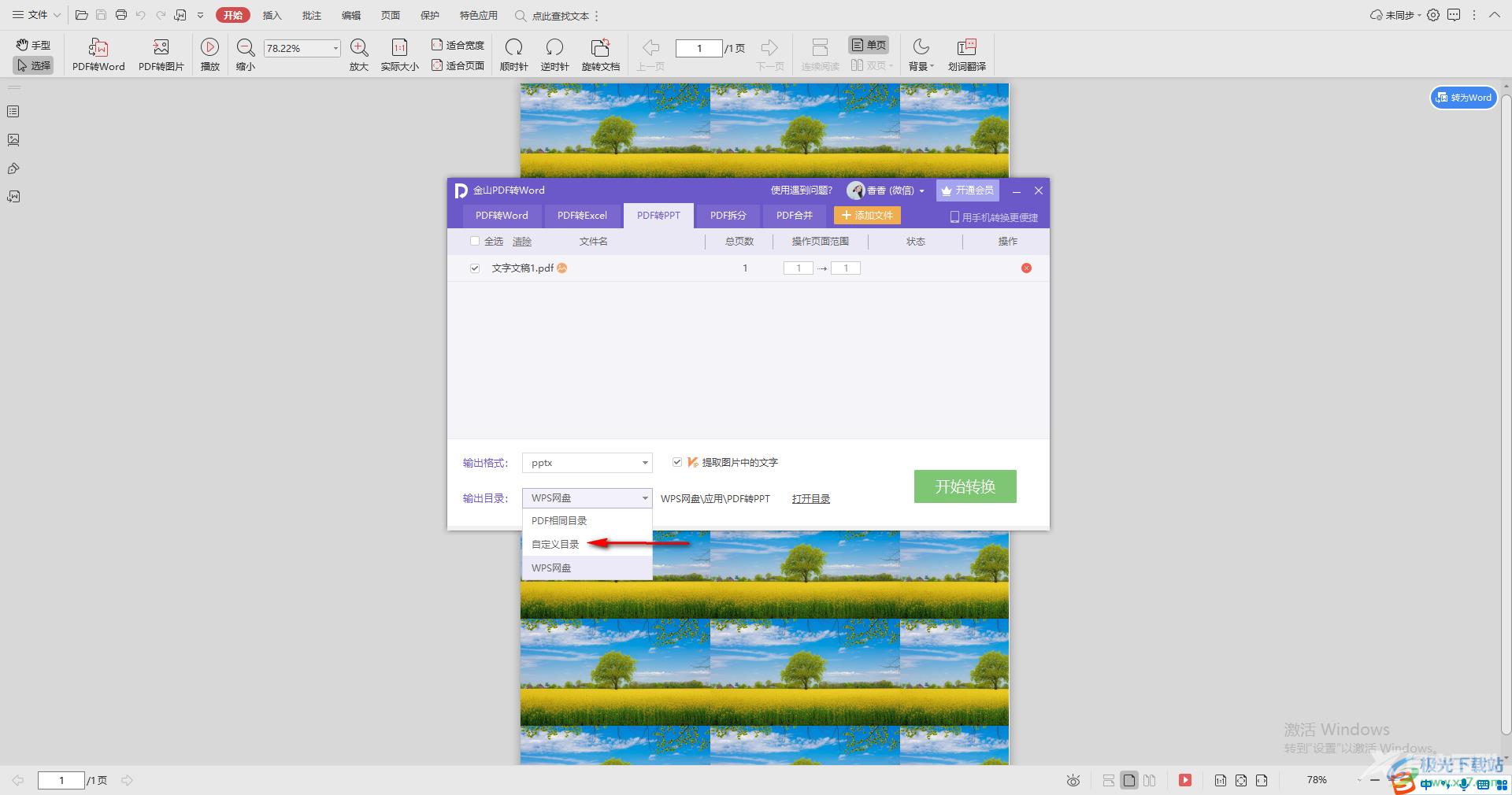Screen dimensions: 1512x795
Task: Open 插入 ribbon tab
Action: [272, 15]
